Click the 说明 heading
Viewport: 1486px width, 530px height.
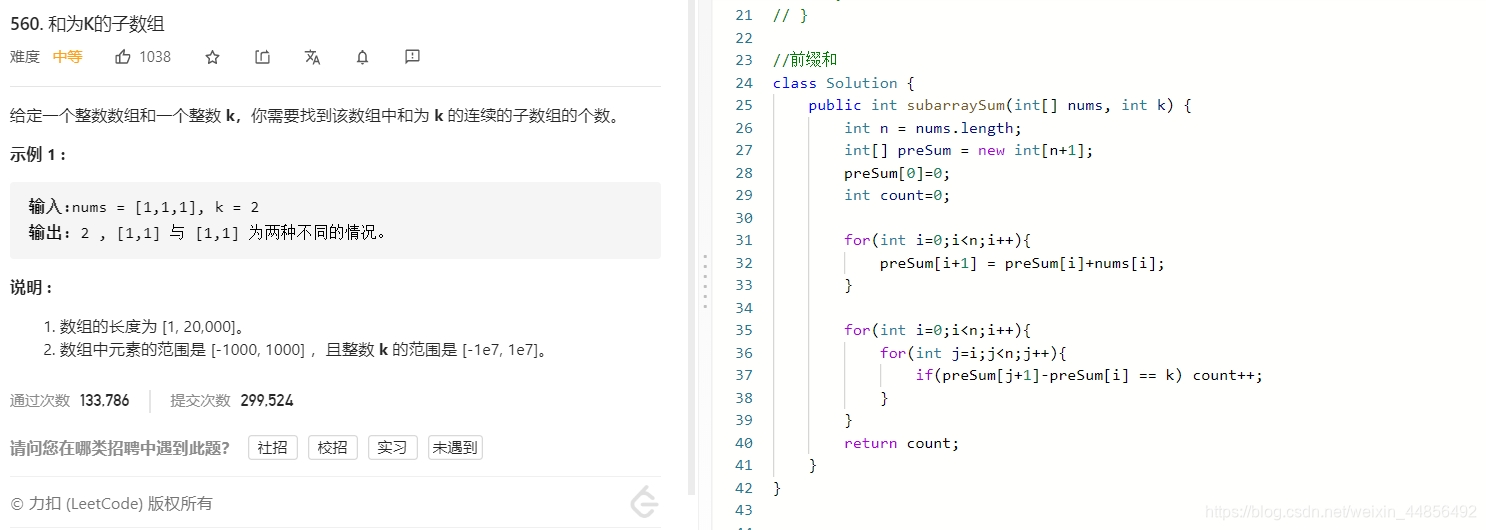[x=31, y=288]
